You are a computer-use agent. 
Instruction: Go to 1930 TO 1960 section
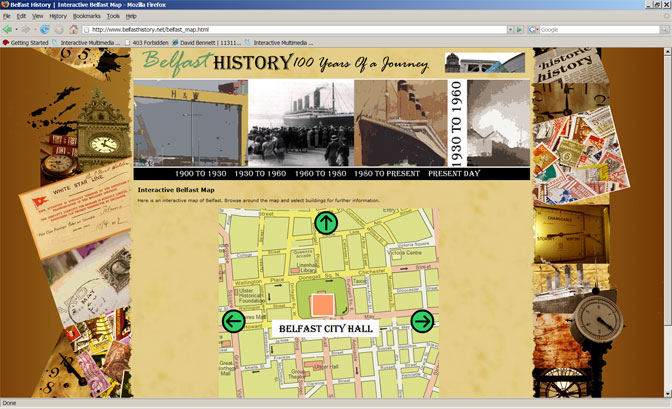(260, 174)
